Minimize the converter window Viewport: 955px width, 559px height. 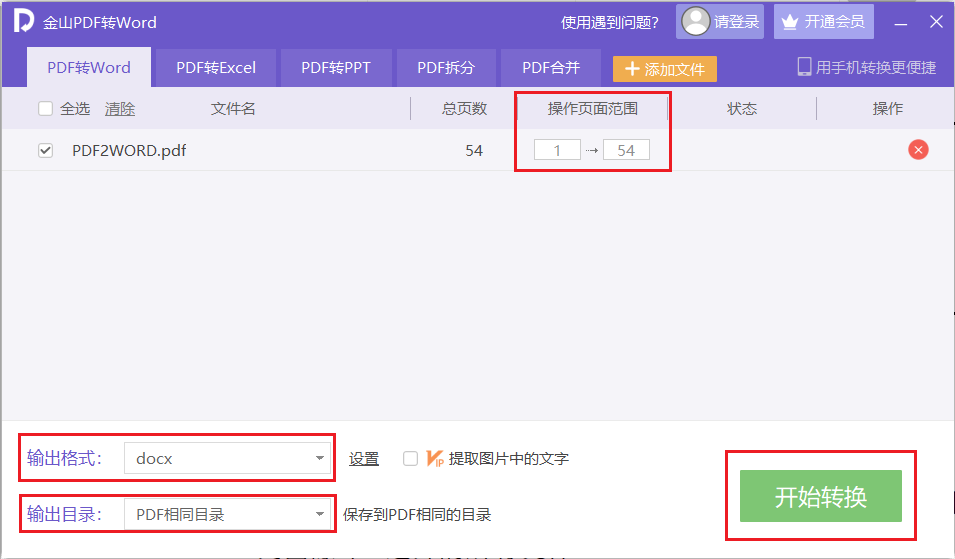coord(901,23)
